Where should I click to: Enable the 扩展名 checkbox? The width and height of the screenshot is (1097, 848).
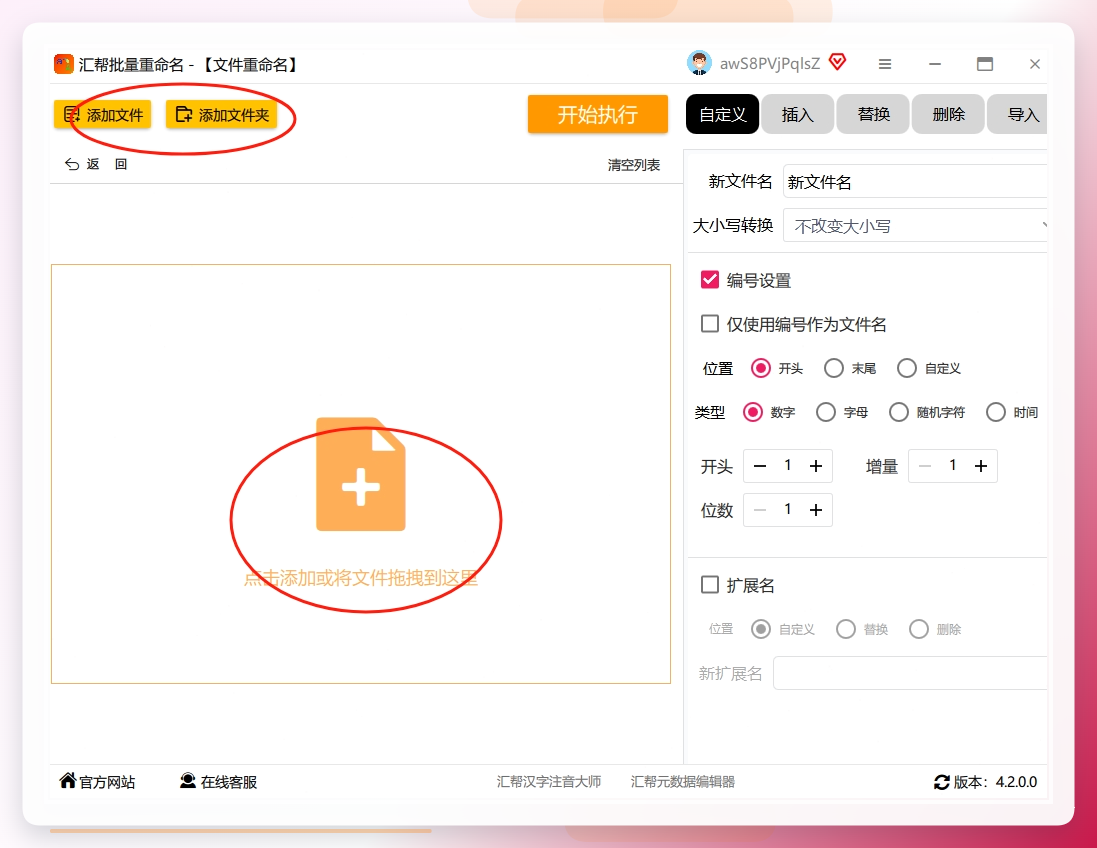(709, 584)
